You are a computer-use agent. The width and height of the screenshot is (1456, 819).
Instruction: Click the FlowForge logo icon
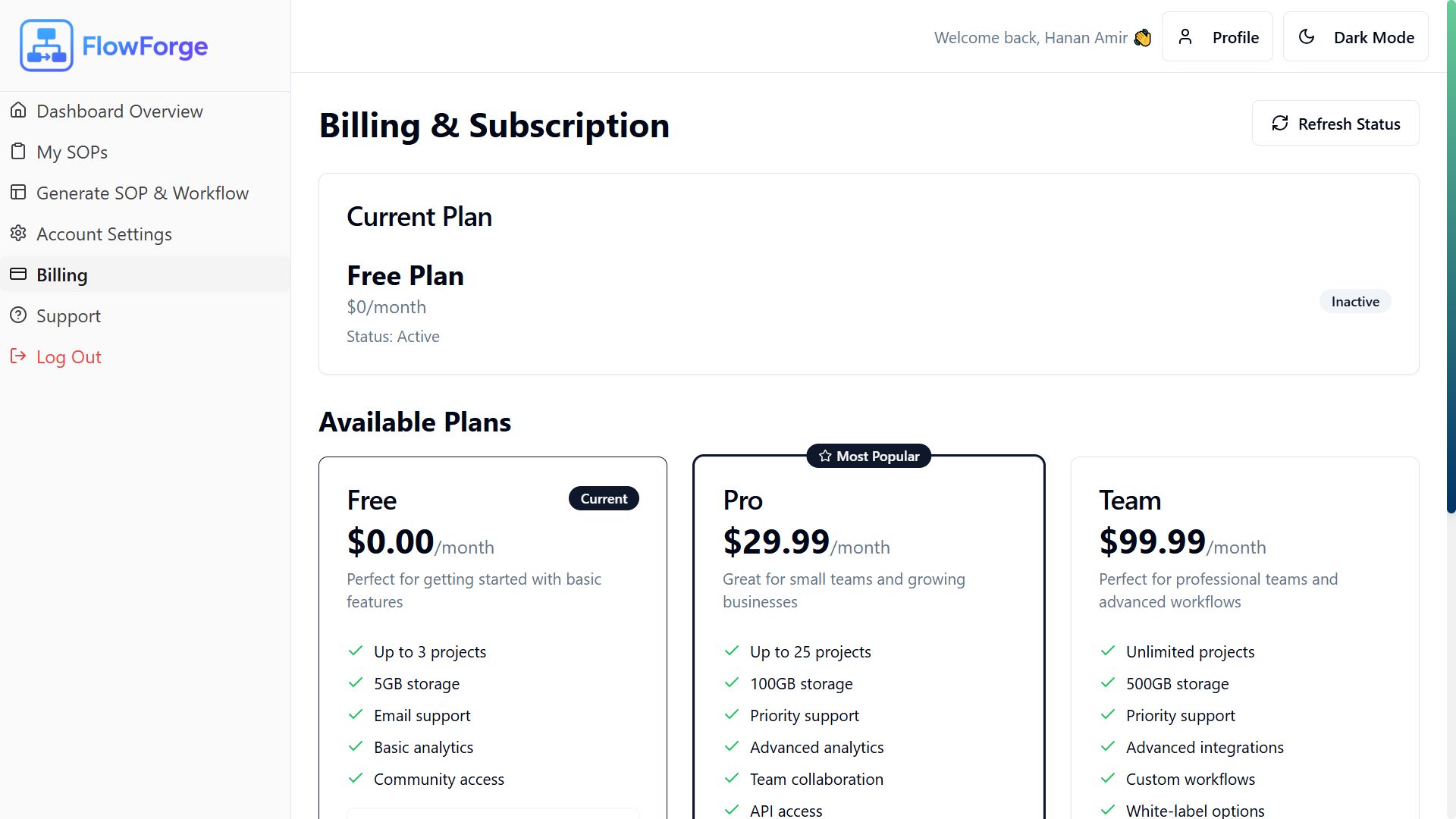(x=46, y=45)
